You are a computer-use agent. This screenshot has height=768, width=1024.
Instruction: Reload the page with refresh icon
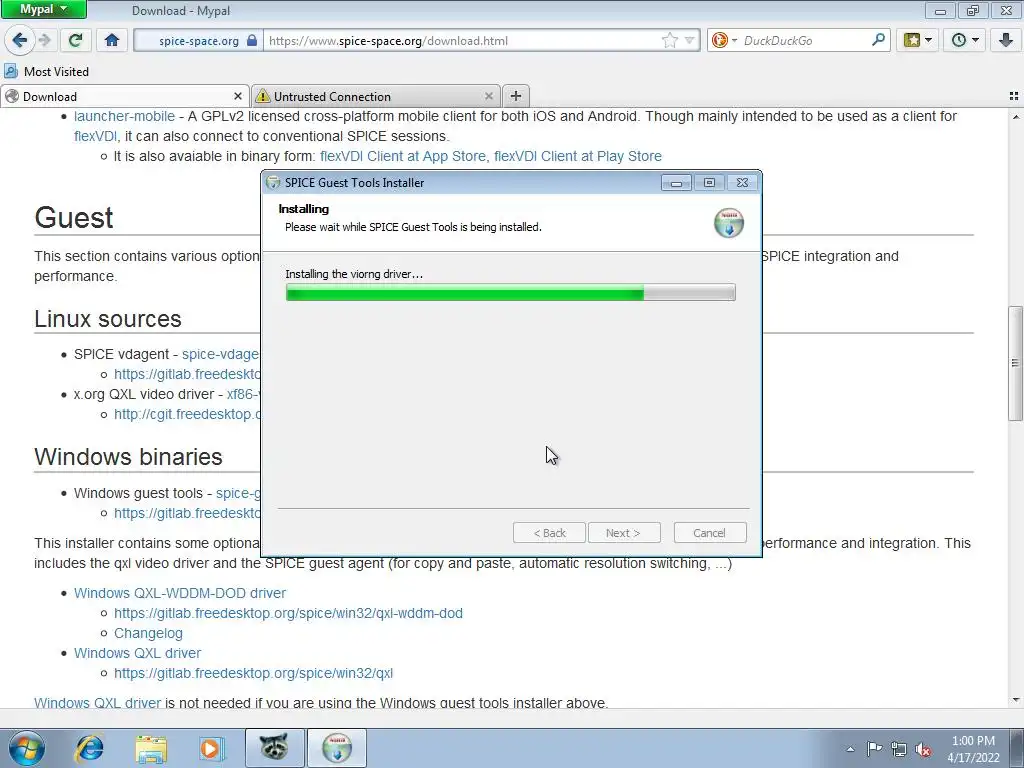pos(75,40)
